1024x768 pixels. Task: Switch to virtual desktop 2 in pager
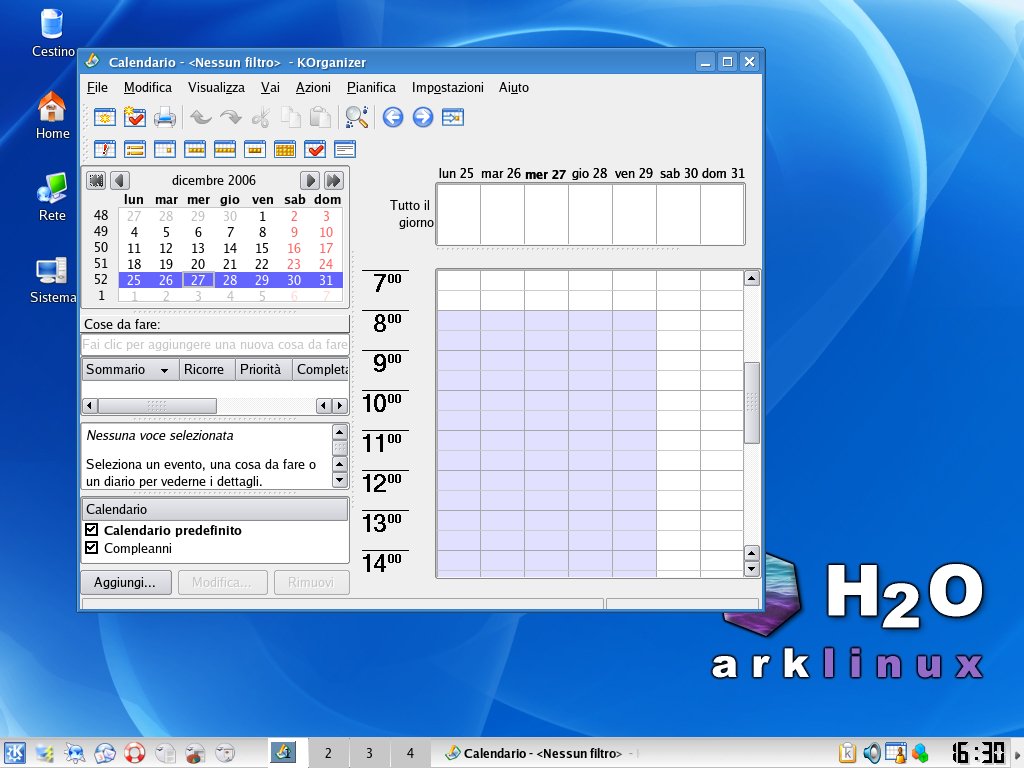pos(328,753)
